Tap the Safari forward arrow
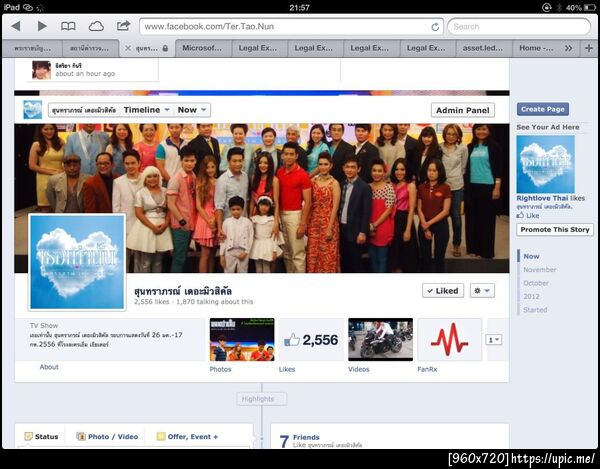 tap(42, 26)
